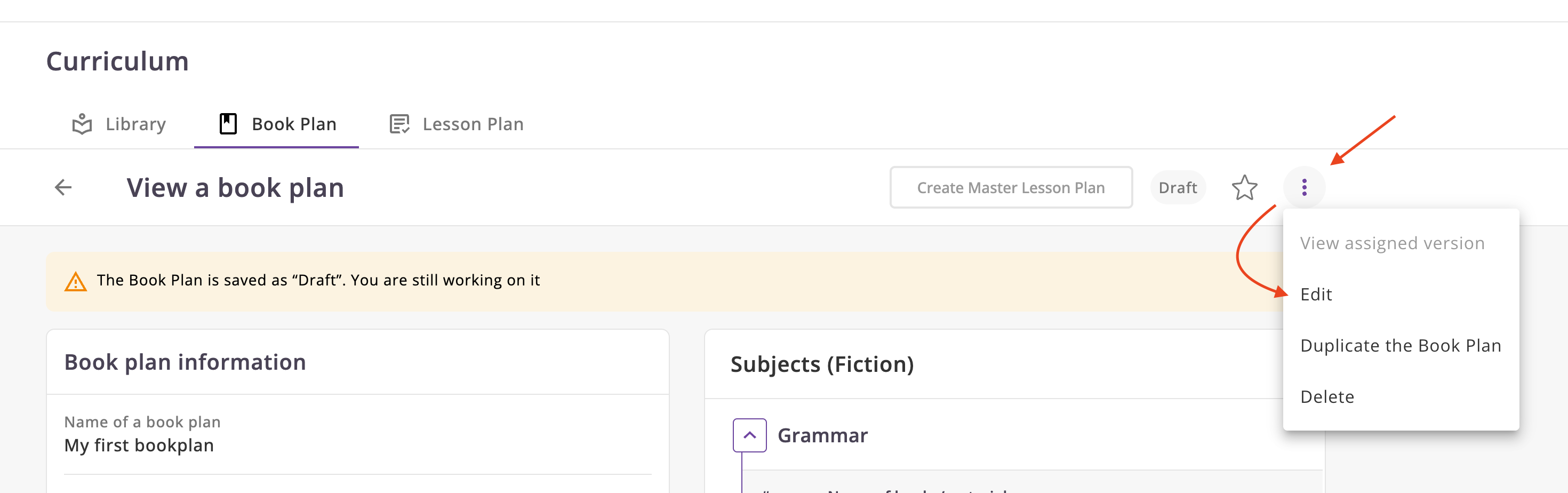Switch to the Library tab label
Screen dimensions: 1568x493
click(135, 124)
